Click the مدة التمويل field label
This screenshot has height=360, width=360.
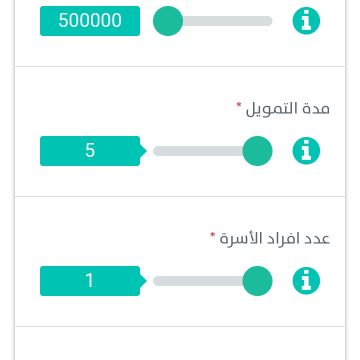[288, 109]
